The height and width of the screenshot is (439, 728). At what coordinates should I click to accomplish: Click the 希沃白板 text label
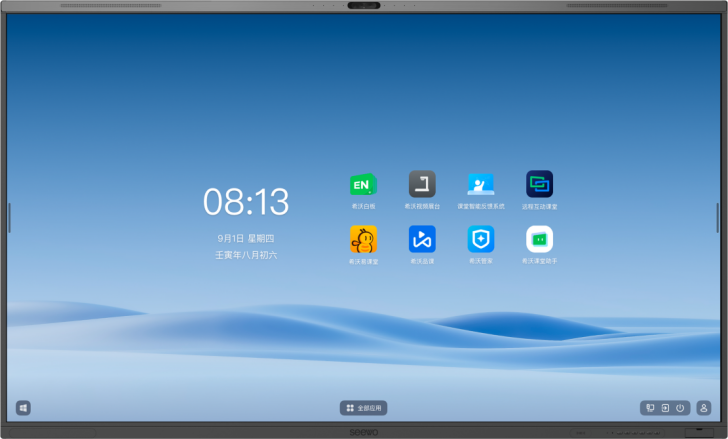coord(363,207)
